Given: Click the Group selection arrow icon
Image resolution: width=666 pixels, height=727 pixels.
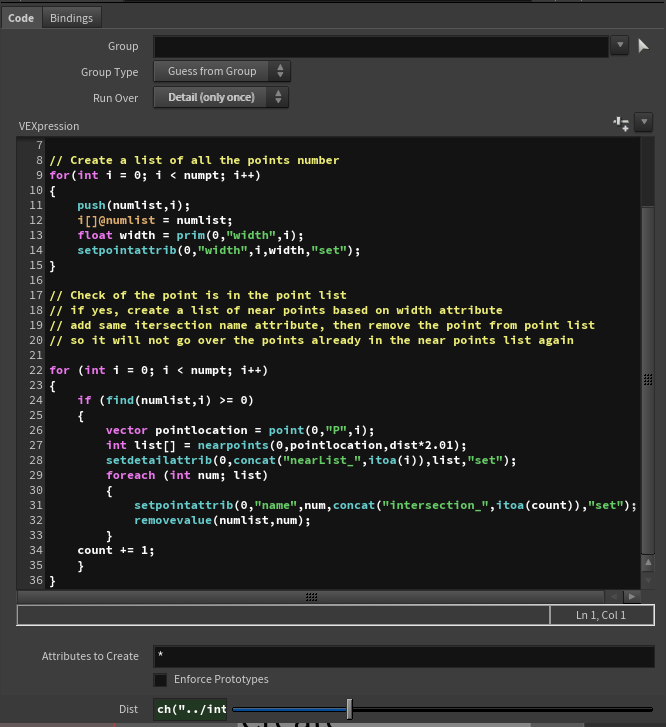Looking at the screenshot, I should click(643, 45).
